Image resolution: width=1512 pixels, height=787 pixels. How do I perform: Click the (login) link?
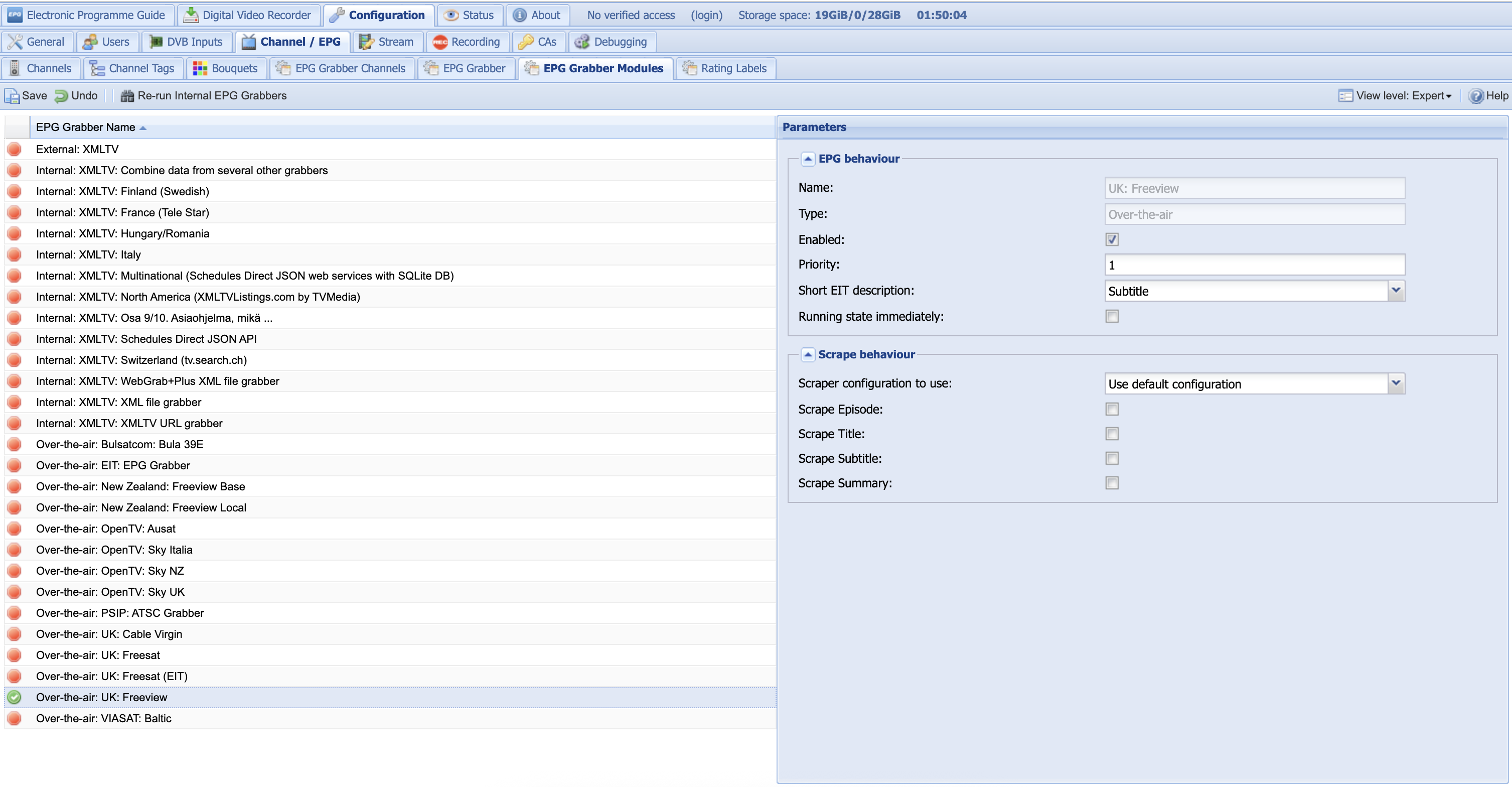[x=706, y=15]
